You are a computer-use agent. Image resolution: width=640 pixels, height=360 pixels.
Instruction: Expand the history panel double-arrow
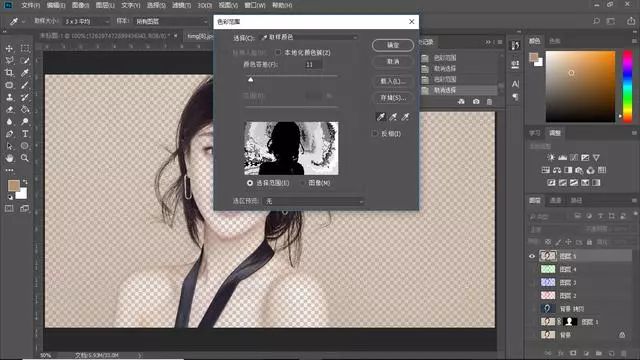tap(488, 42)
